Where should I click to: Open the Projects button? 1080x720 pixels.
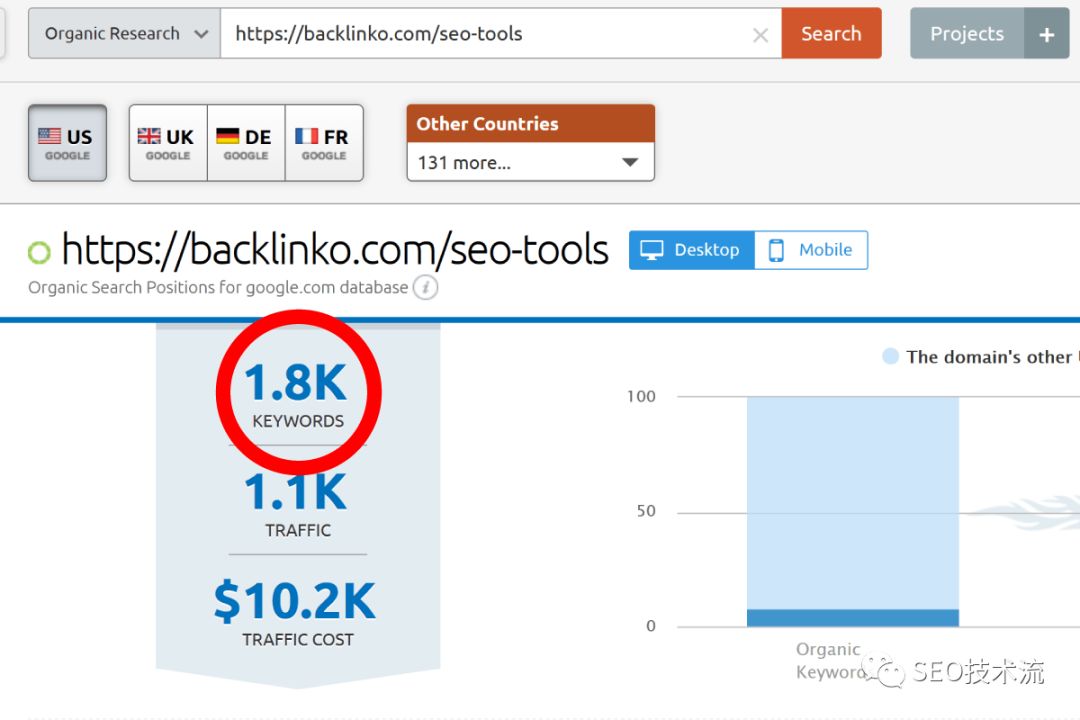(x=966, y=34)
